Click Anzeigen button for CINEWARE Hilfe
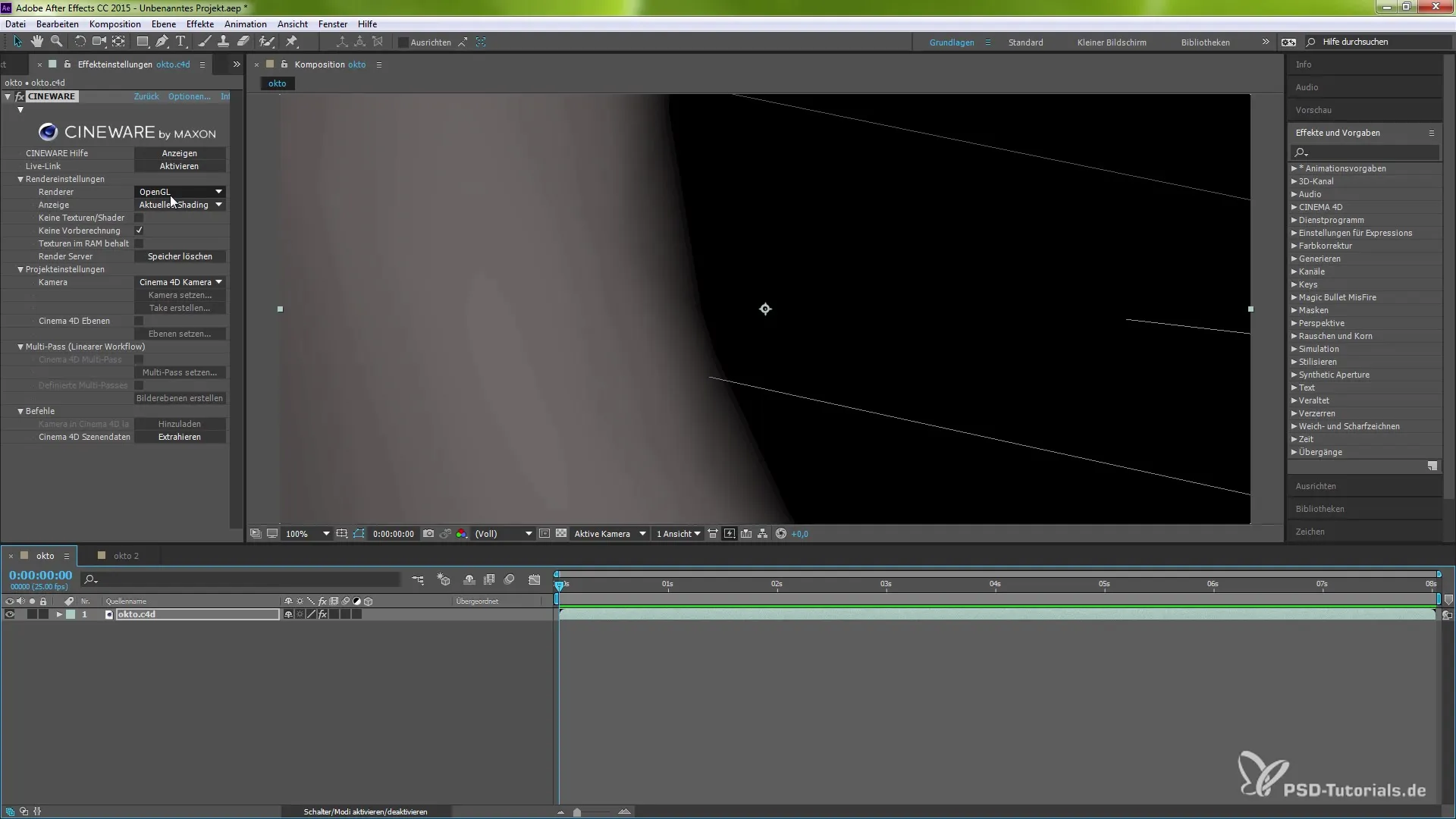The height and width of the screenshot is (819, 1456). point(180,153)
